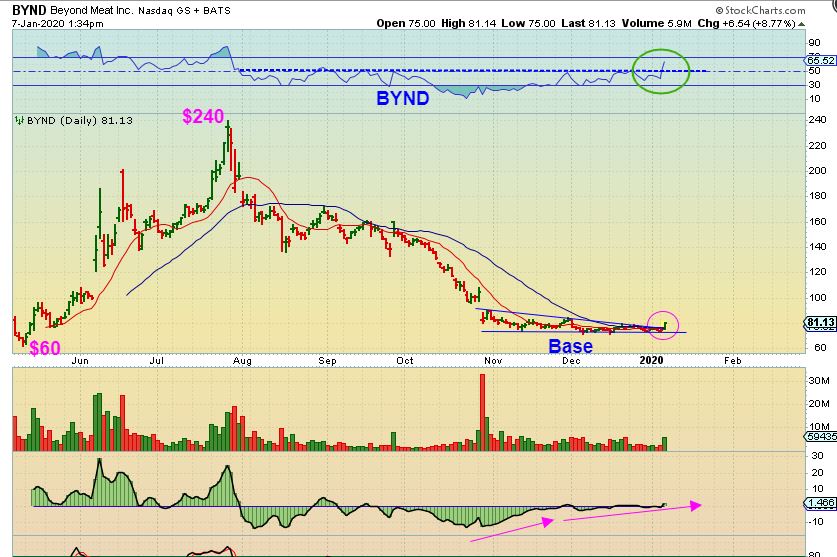Click the 10M volume axis label
The image size is (837, 557).
(x=819, y=426)
